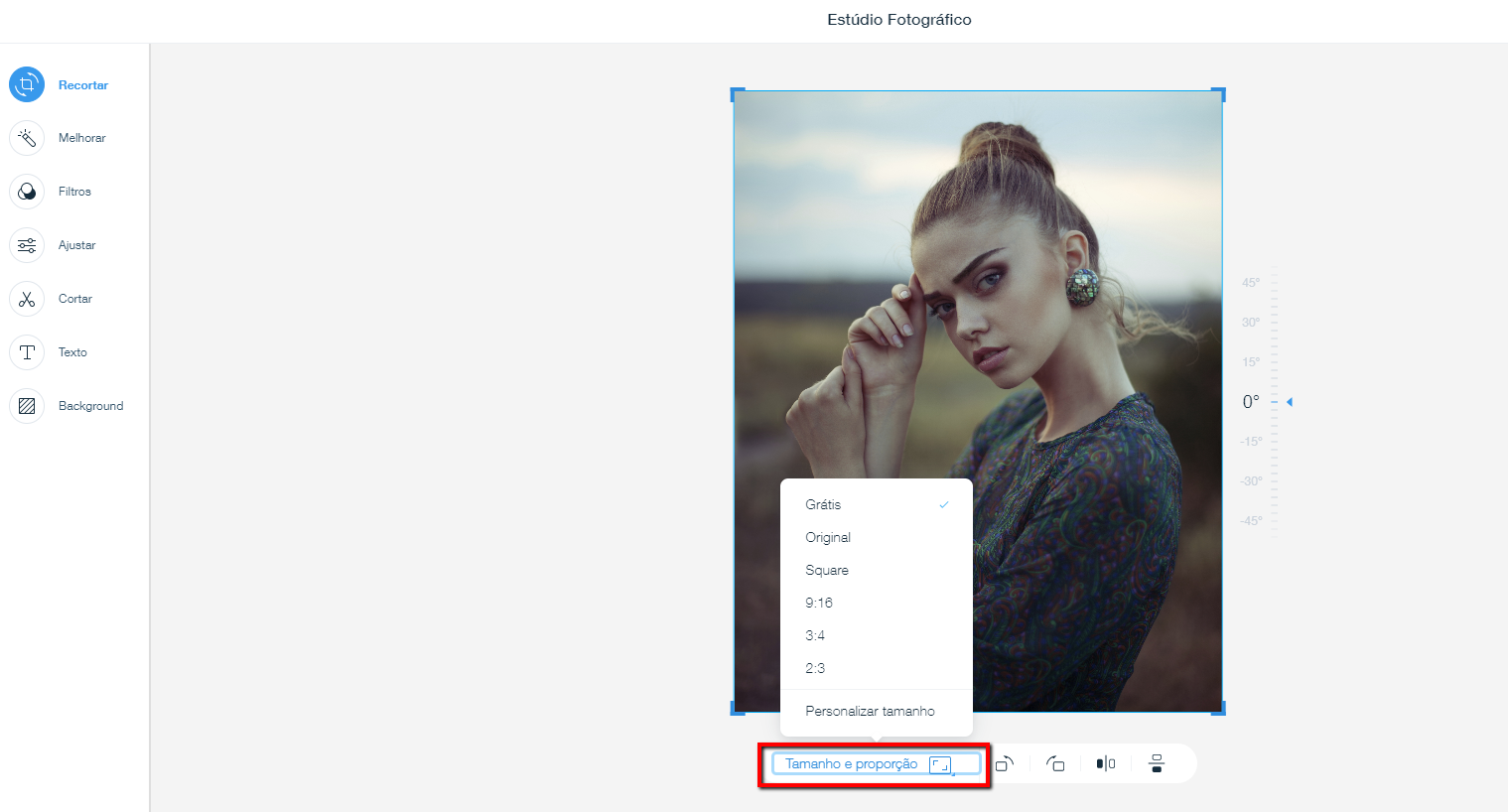1508x812 pixels.
Task: Click the Texto tool icon
Action: click(x=27, y=352)
